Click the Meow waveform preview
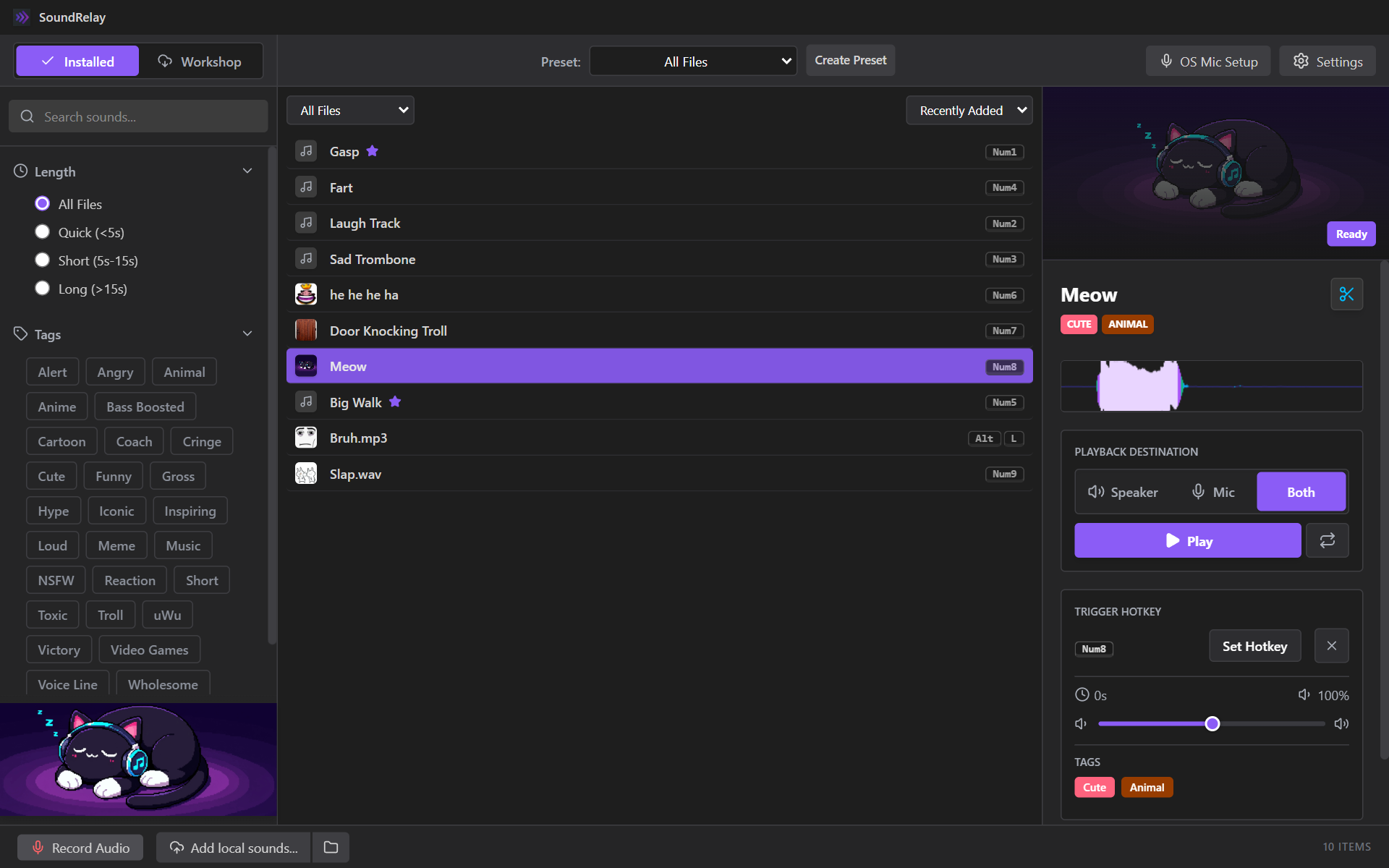This screenshot has height=868, width=1389. (x=1212, y=386)
